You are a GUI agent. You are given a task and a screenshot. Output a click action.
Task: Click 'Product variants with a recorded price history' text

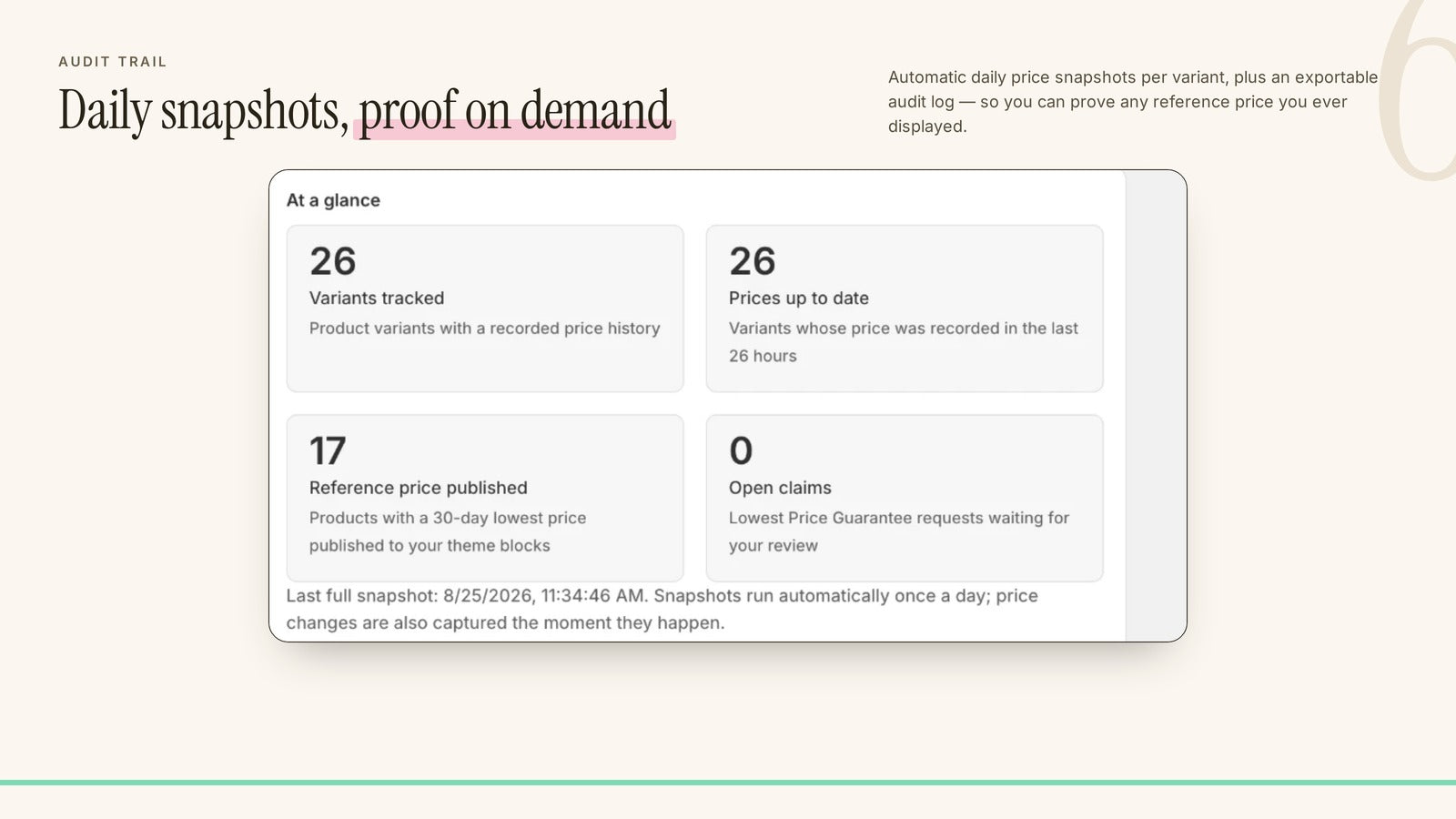[484, 329]
